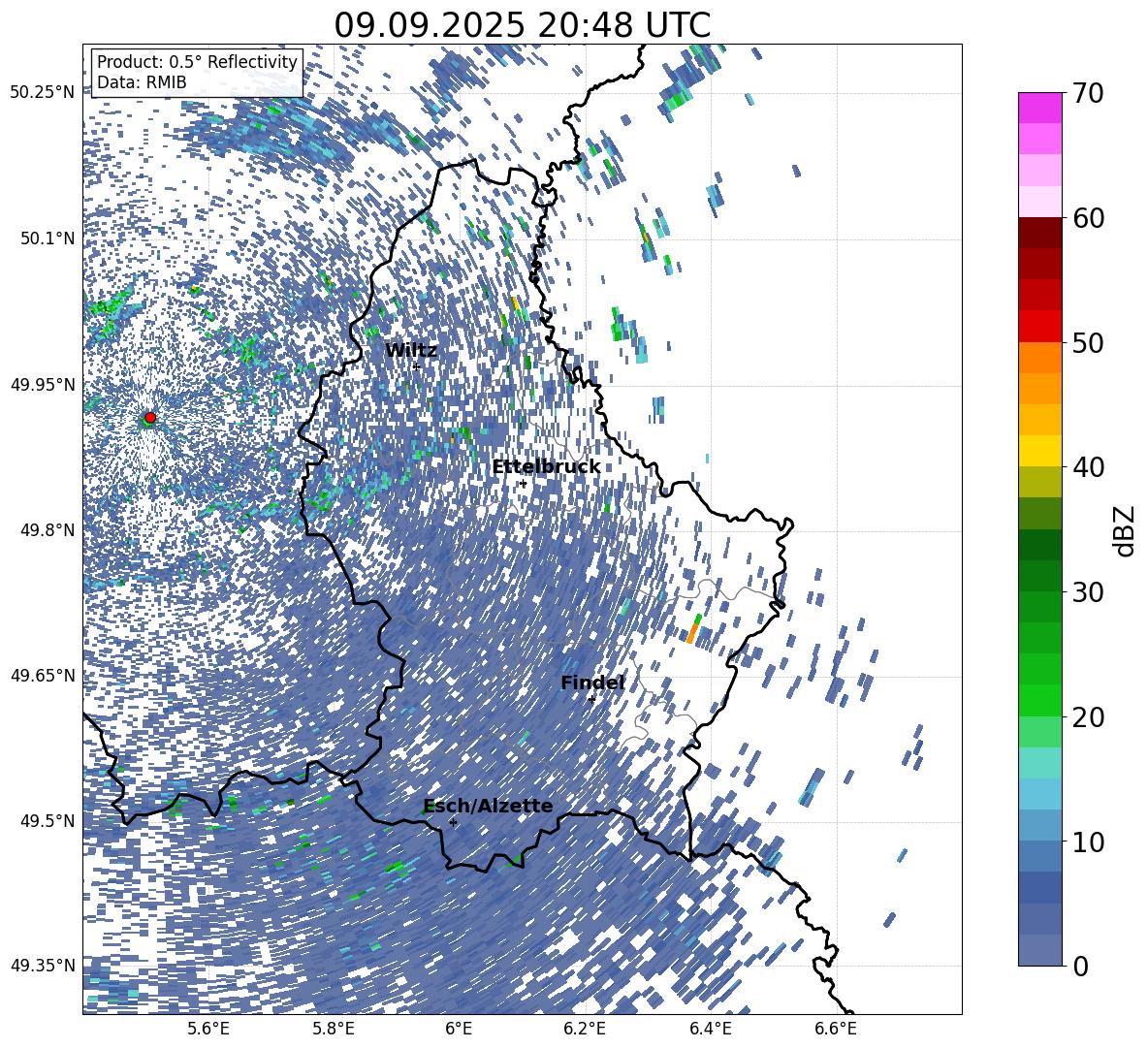
Task: Click the colorbar tick label 70
Action: (x=1089, y=94)
